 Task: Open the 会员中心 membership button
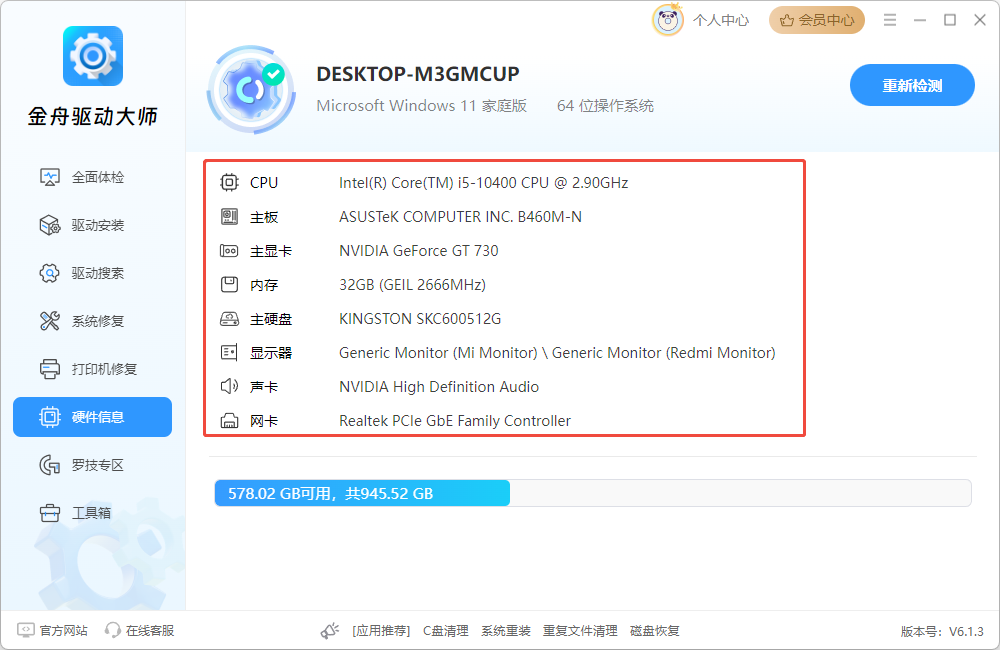[817, 20]
